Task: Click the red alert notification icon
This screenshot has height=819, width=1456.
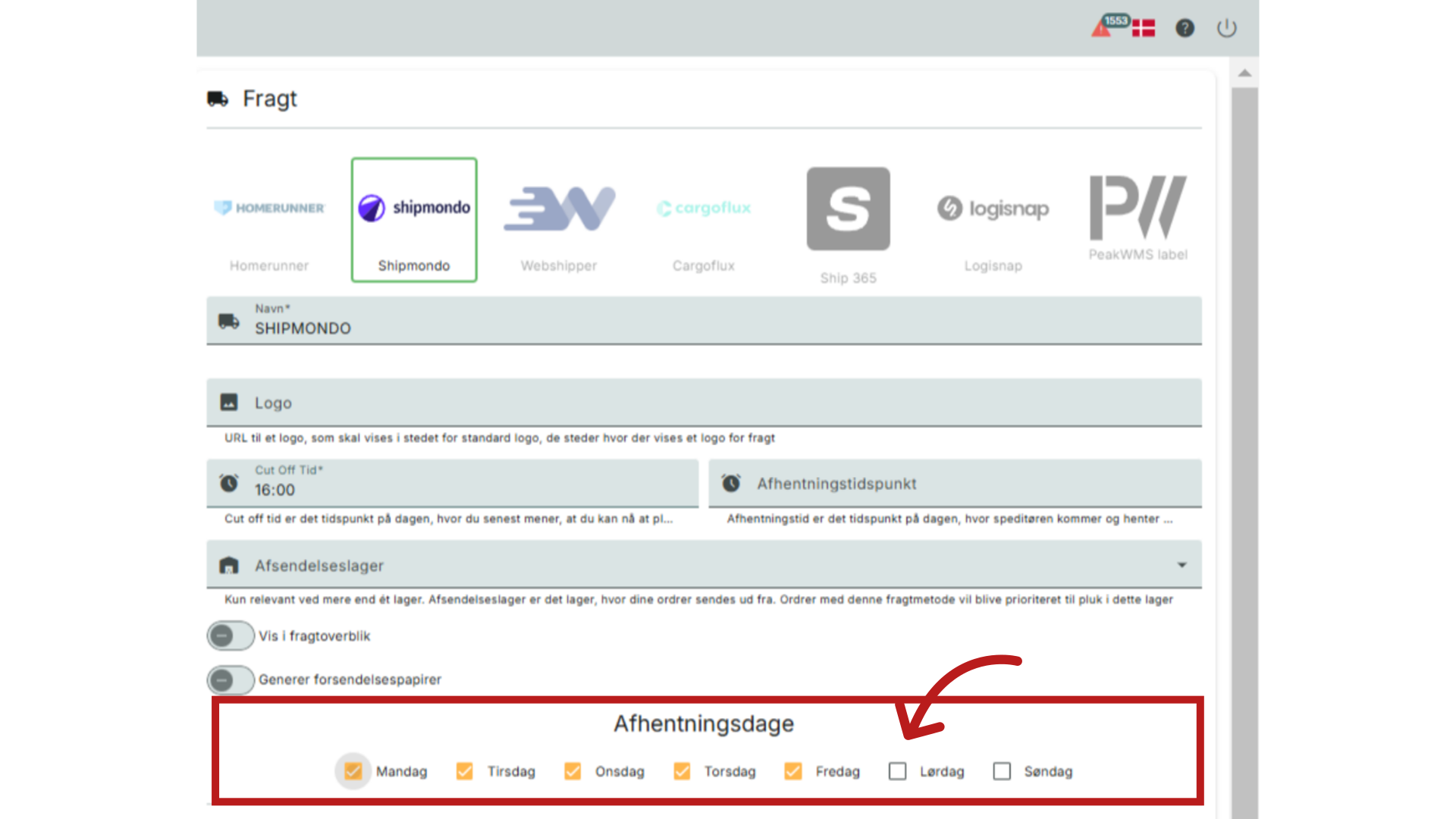Action: (1101, 29)
